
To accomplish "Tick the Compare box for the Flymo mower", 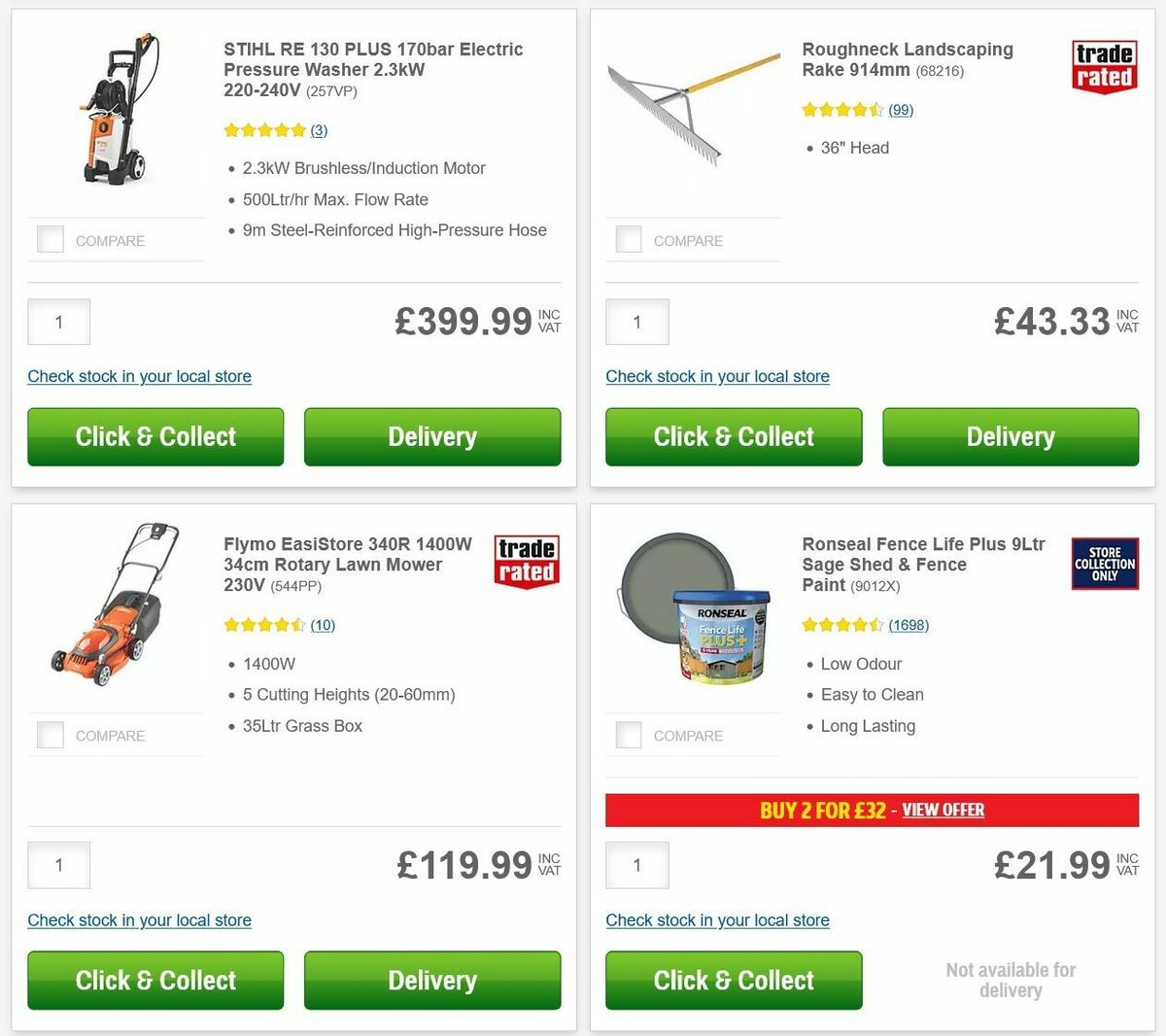I will [50, 735].
